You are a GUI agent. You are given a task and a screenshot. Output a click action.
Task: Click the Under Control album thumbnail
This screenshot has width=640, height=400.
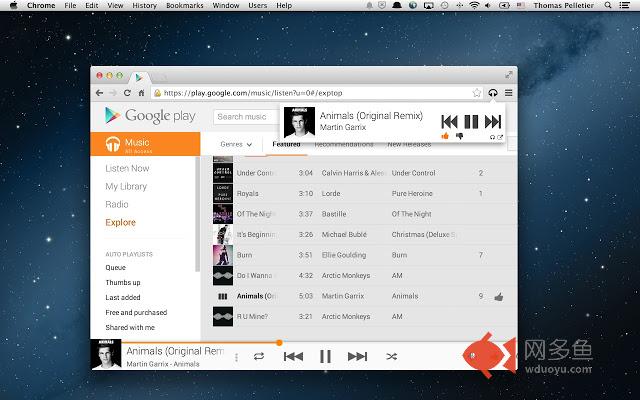(223, 173)
